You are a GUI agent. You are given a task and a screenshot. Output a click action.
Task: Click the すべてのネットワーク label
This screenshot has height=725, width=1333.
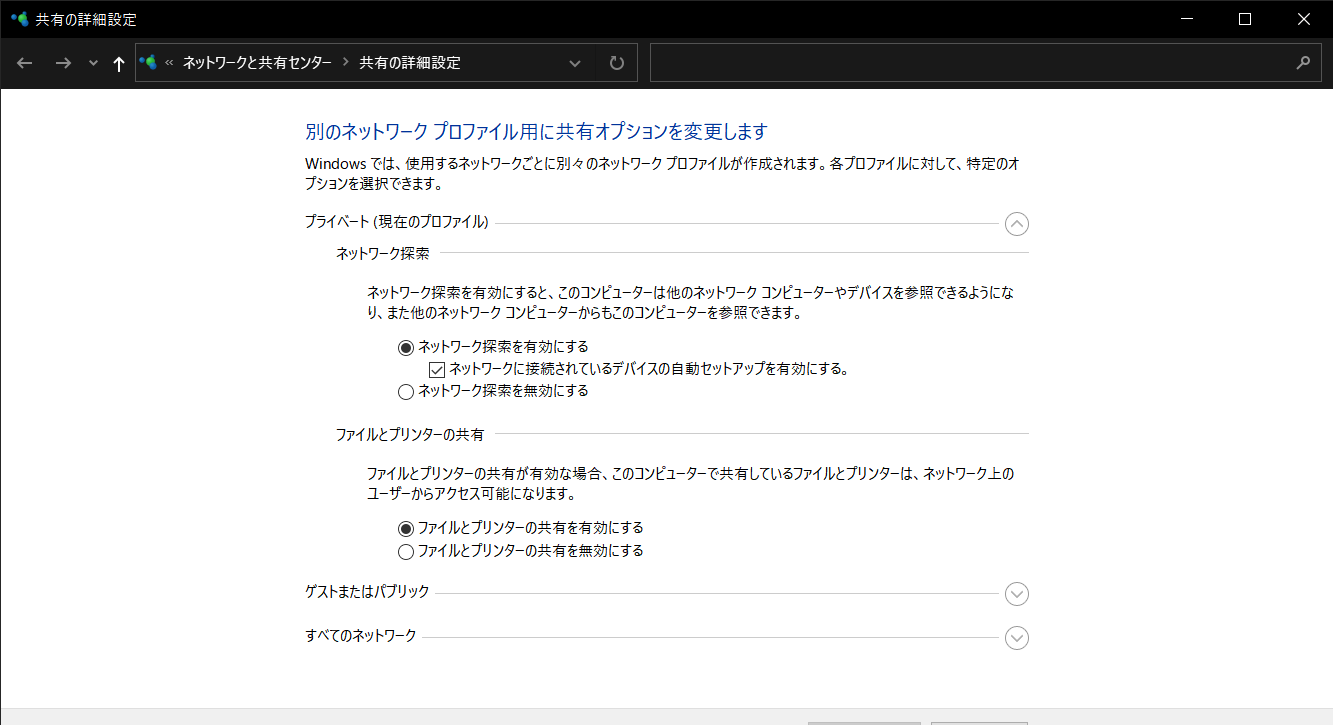360,636
